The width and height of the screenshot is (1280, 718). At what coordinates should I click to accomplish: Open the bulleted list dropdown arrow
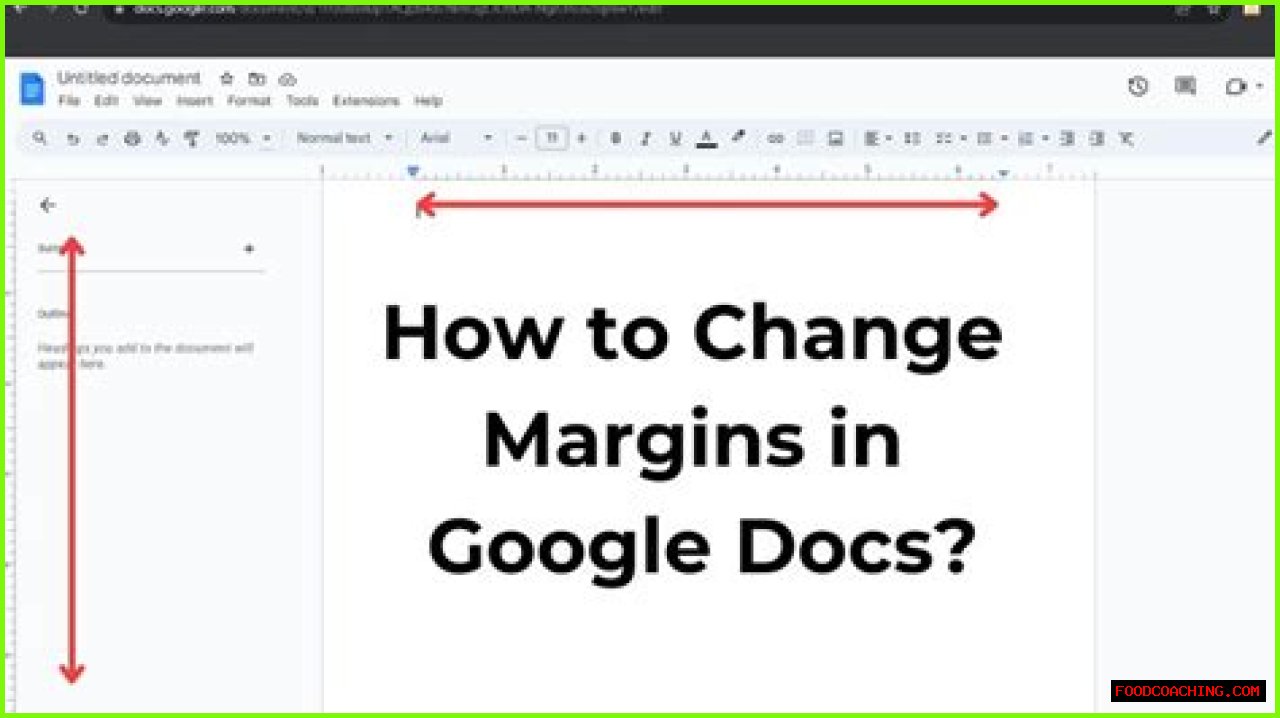[1004, 139]
